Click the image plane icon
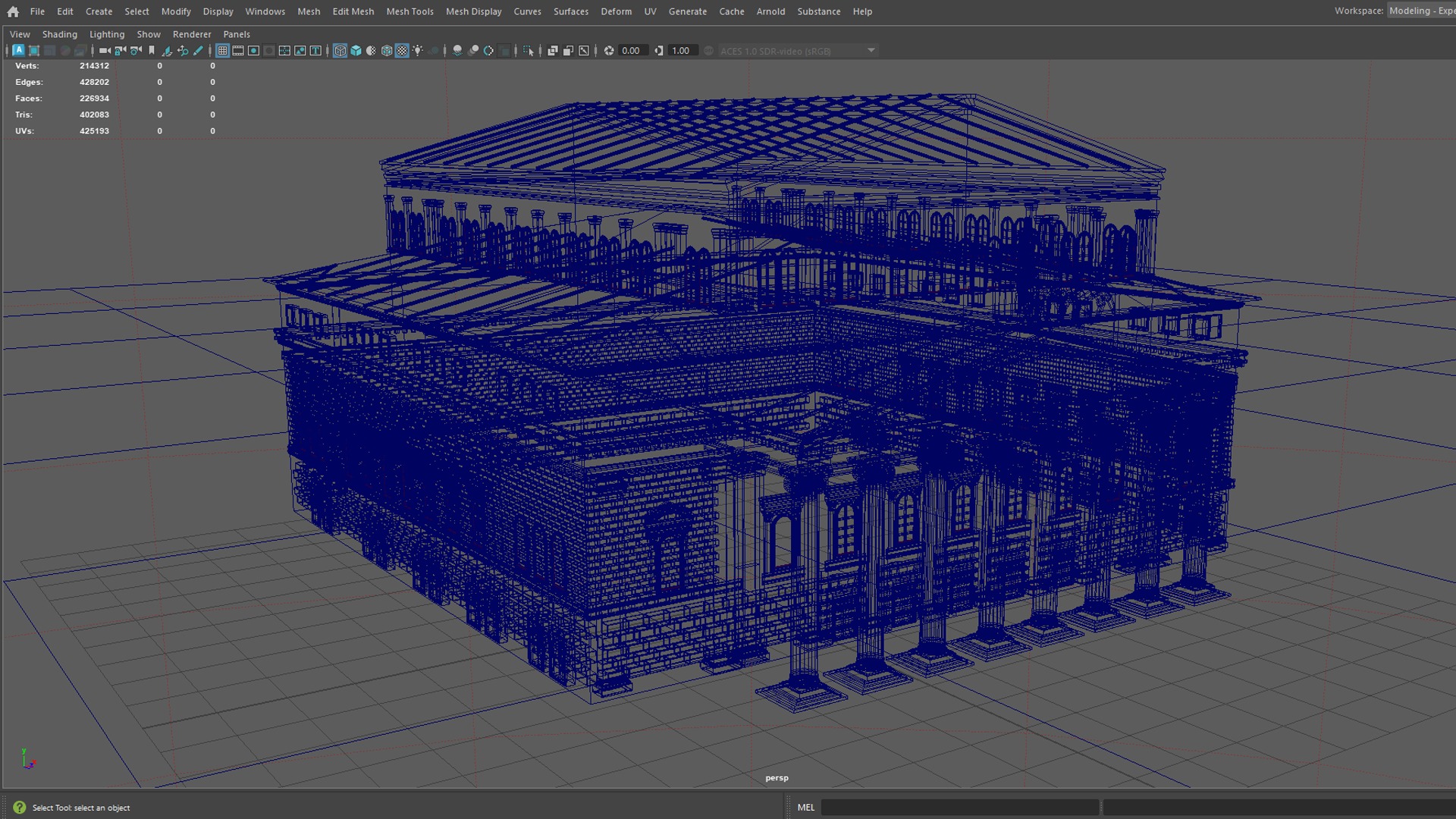Screen dimensions: 1456x819 pyautogui.click(x=167, y=51)
